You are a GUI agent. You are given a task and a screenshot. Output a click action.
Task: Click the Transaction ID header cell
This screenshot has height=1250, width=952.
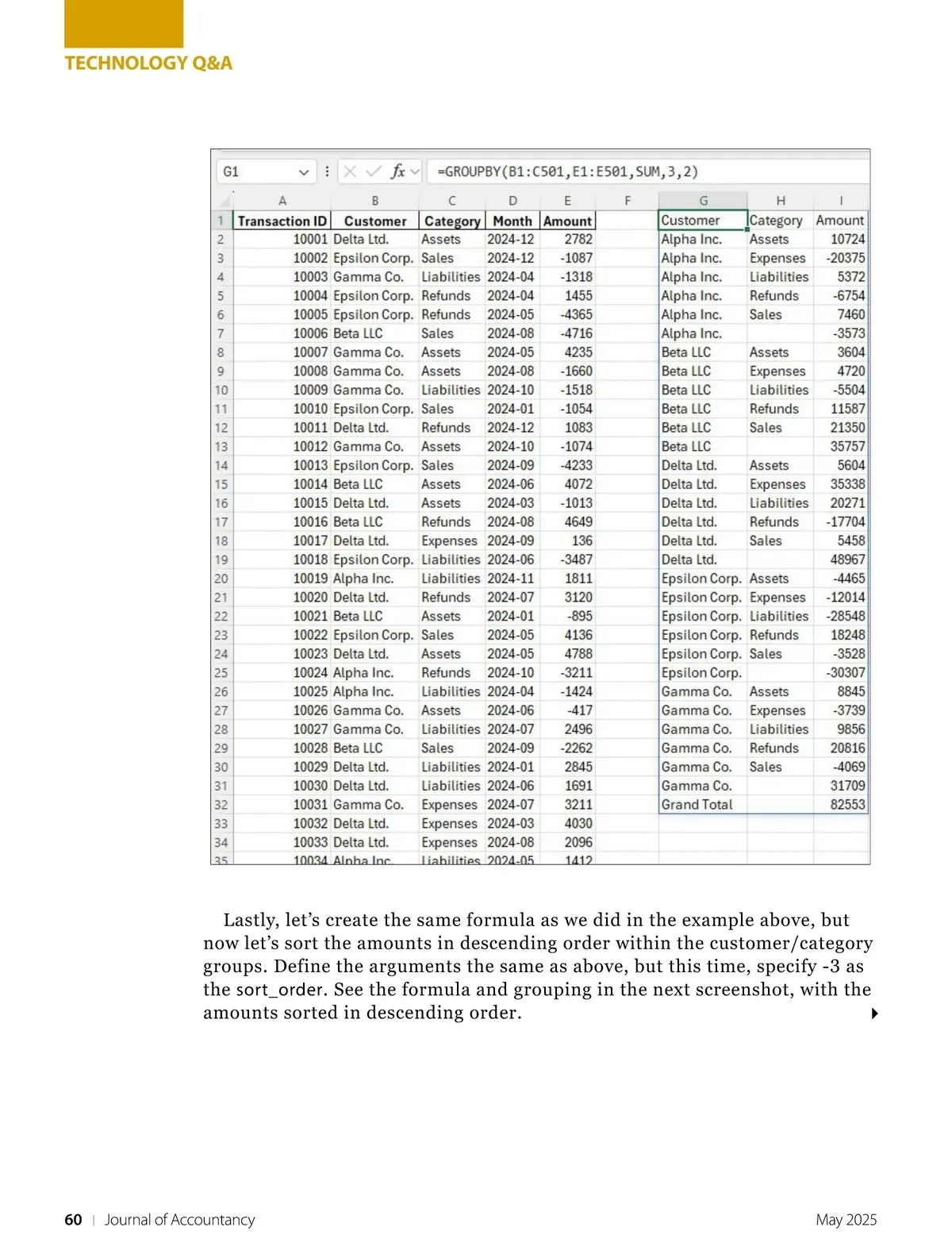(282, 221)
